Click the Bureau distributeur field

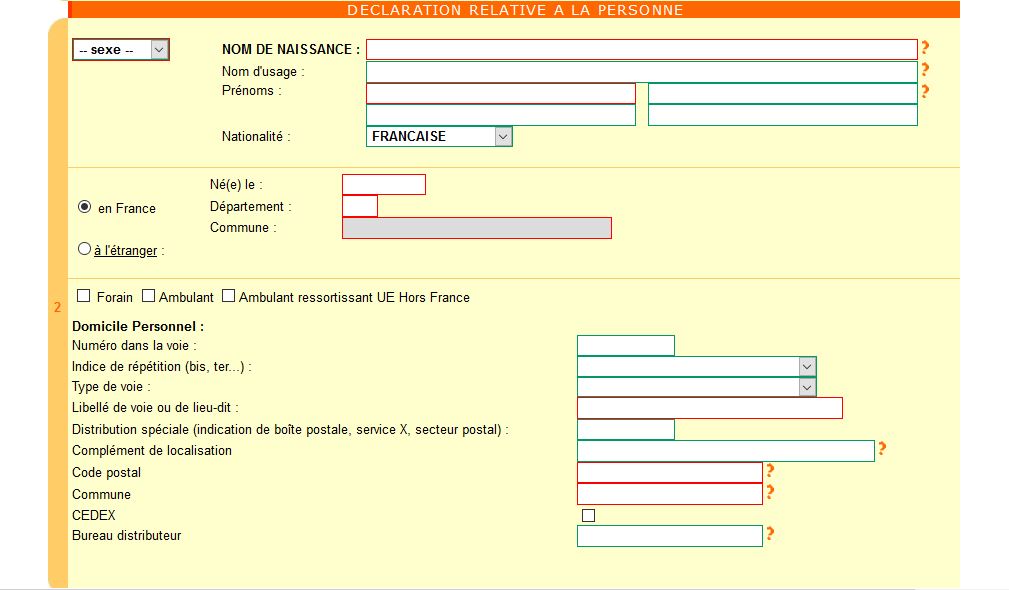pos(670,536)
